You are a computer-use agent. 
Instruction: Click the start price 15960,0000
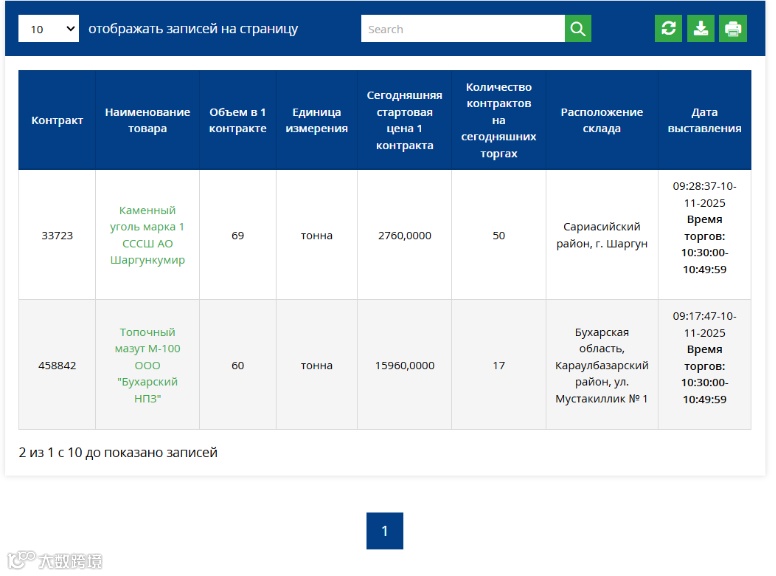404,365
